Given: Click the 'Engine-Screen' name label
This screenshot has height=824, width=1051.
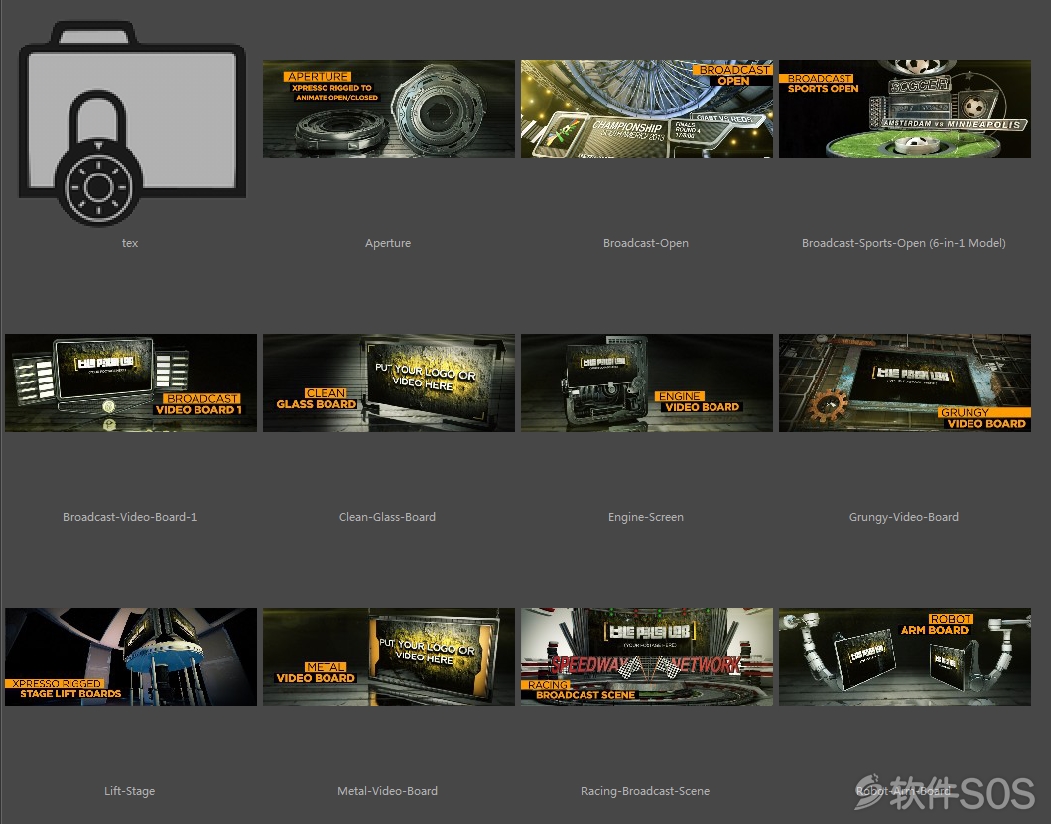Looking at the screenshot, I should tap(645, 517).
